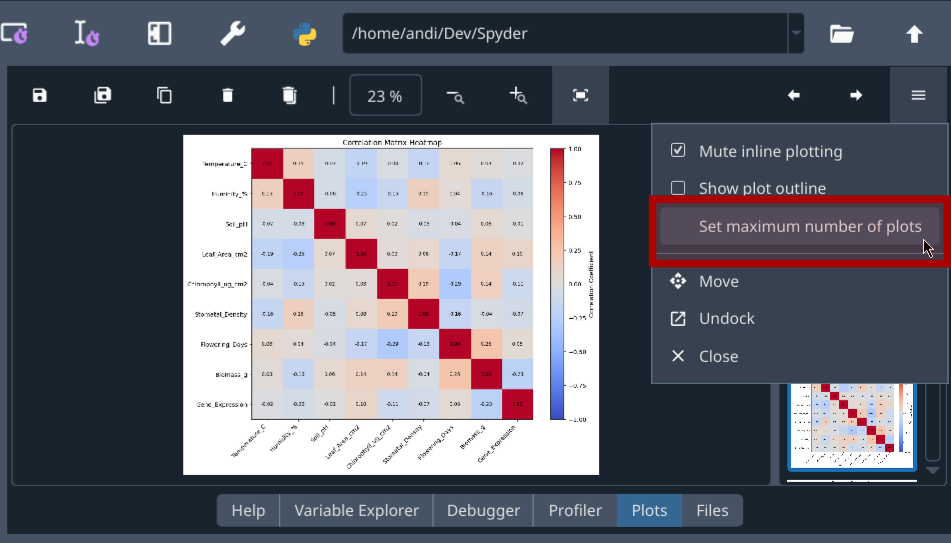951x543 pixels.
Task: Open the Python path manager icon
Action: point(304,33)
